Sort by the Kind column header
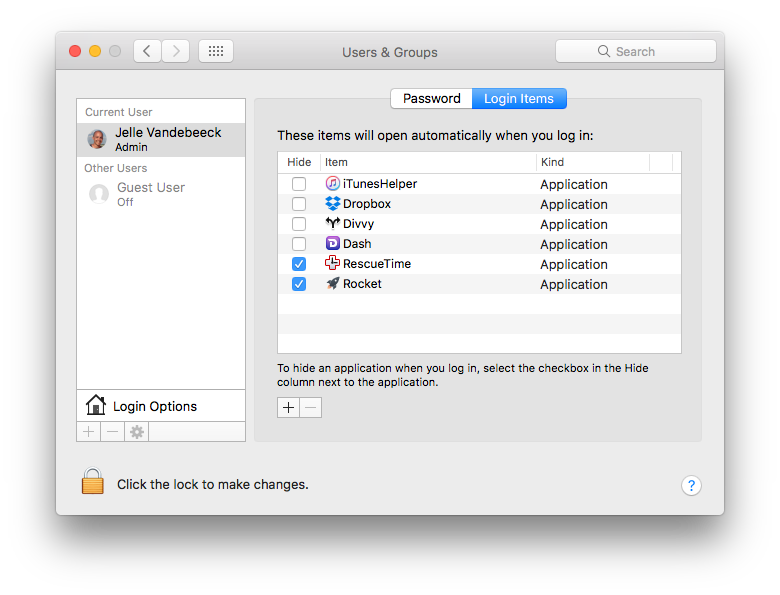Screen dimensions: 780x595 [x=593, y=162]
